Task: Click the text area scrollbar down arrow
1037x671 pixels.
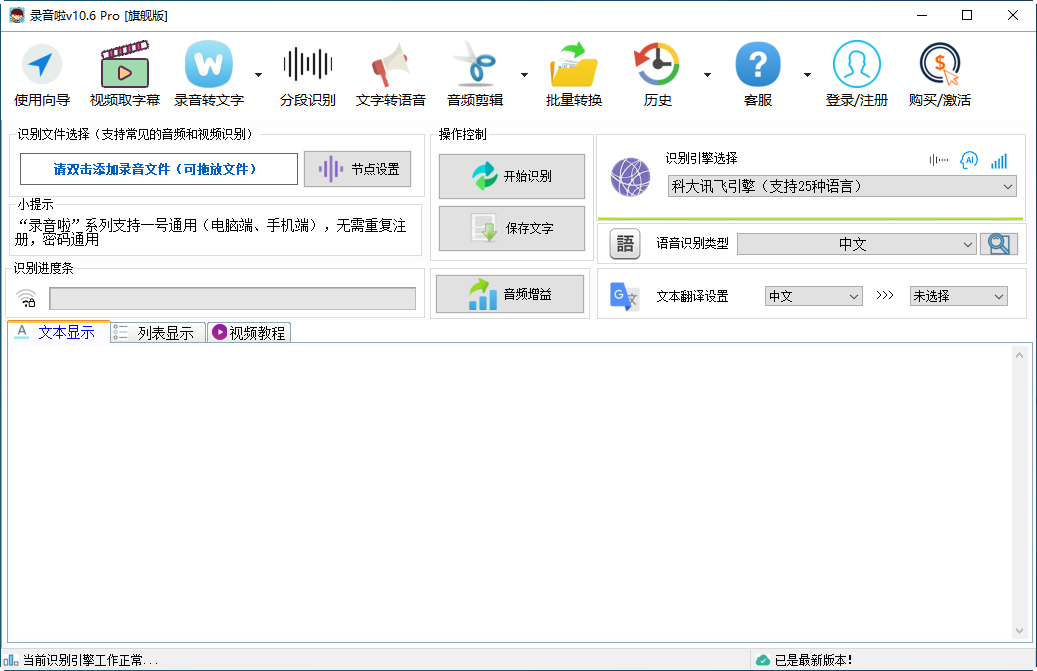Action: (x=1019, y=631)
